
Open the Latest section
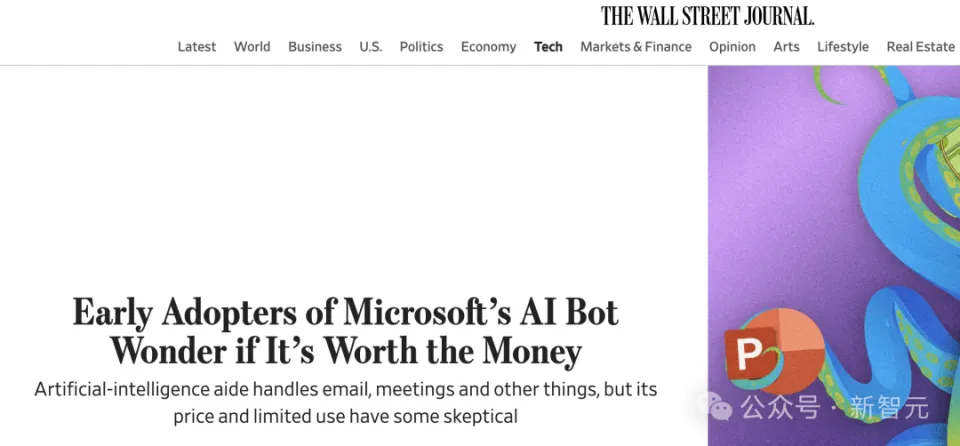coord(197,47)
